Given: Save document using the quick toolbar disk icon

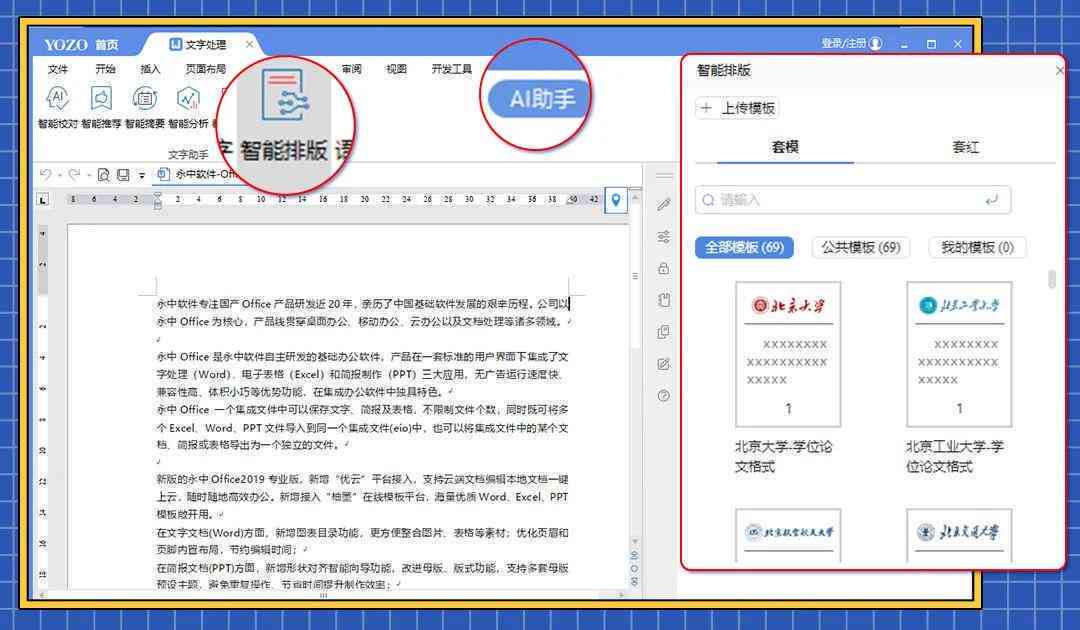Looking at the screenshot, I should [x=123, y=175].
